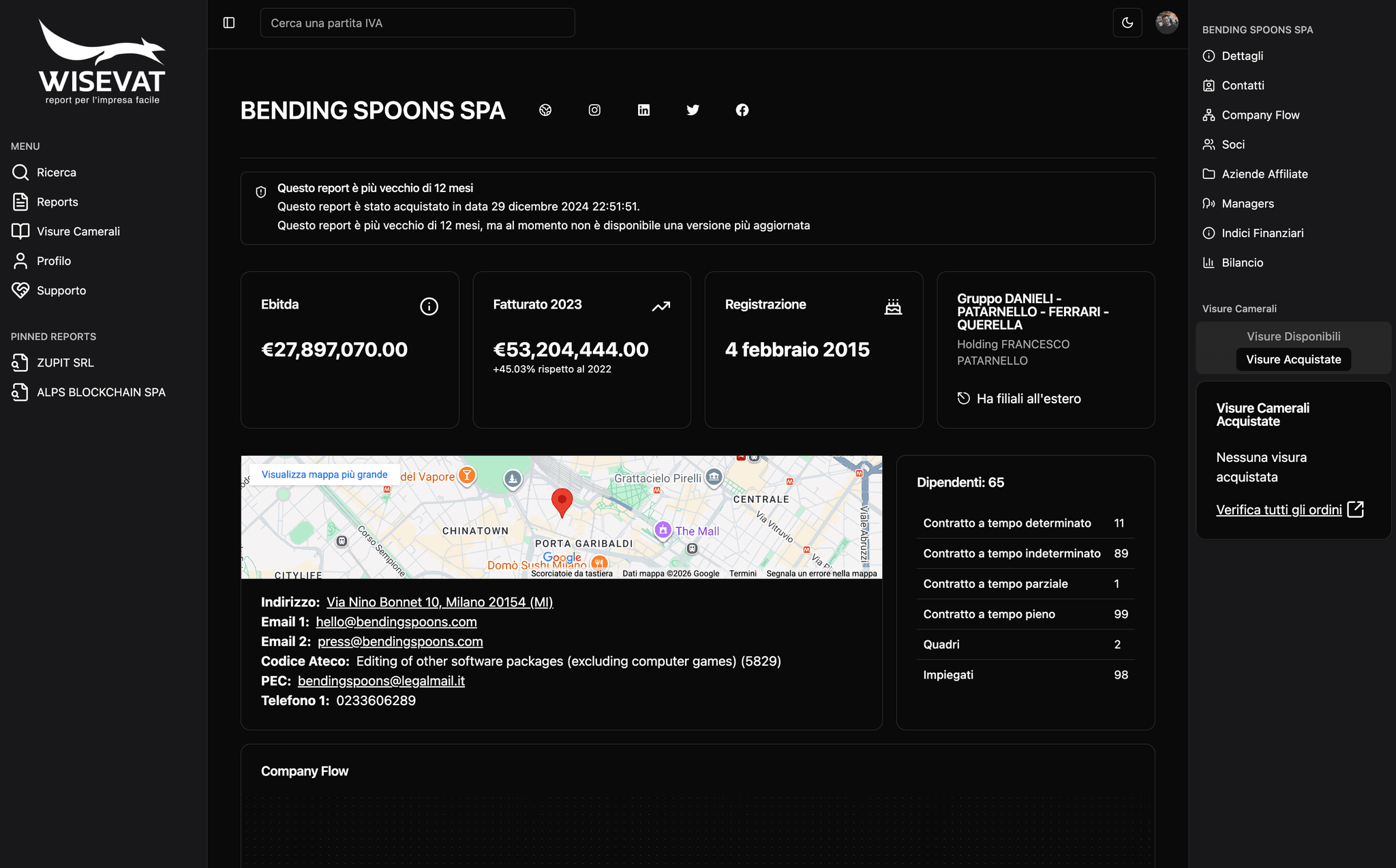Screen dimensions: 1396x868
Task: Open Visure Camerali from the sidebar
Action: pyautogui.click(x=78, y=231)
